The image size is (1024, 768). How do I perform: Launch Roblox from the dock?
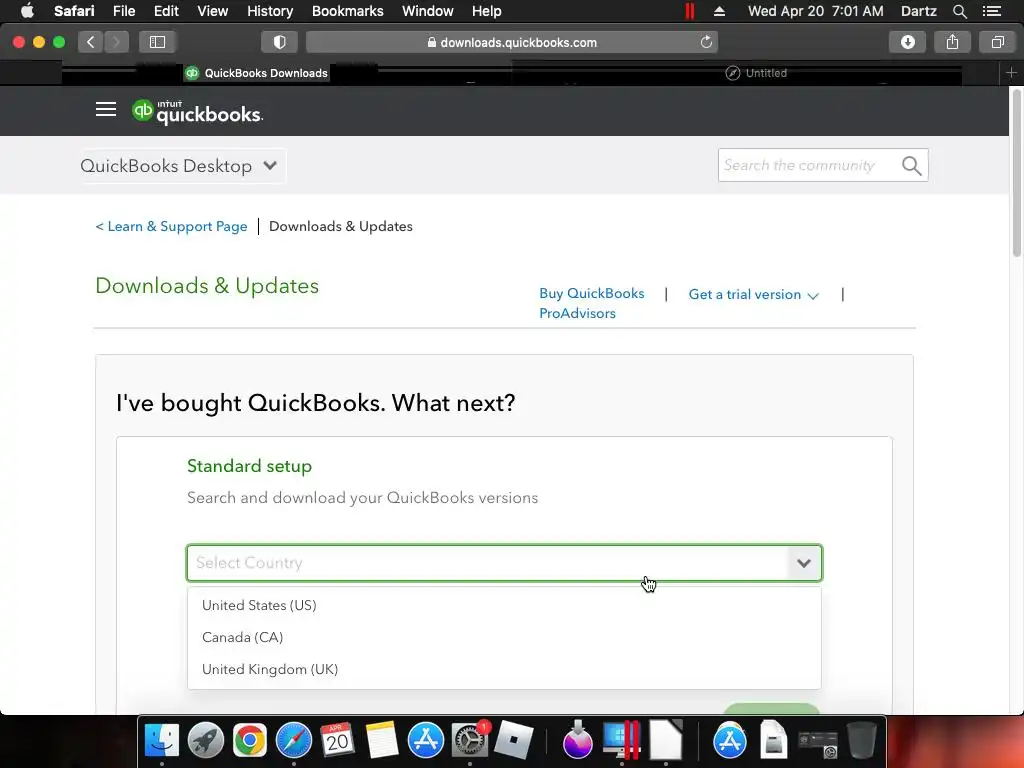pos(513,740)
